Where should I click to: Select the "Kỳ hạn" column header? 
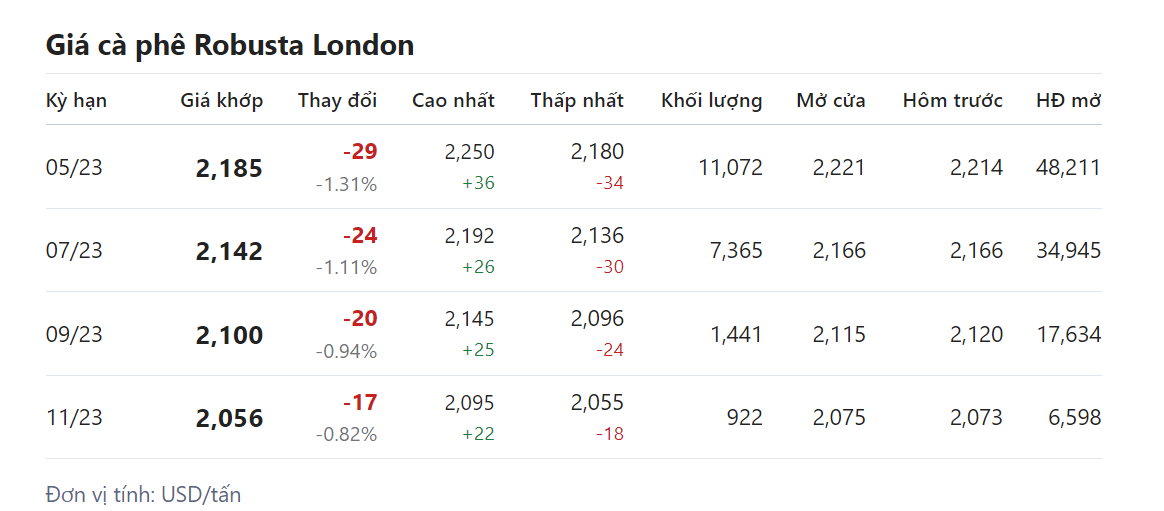point(76,100)
